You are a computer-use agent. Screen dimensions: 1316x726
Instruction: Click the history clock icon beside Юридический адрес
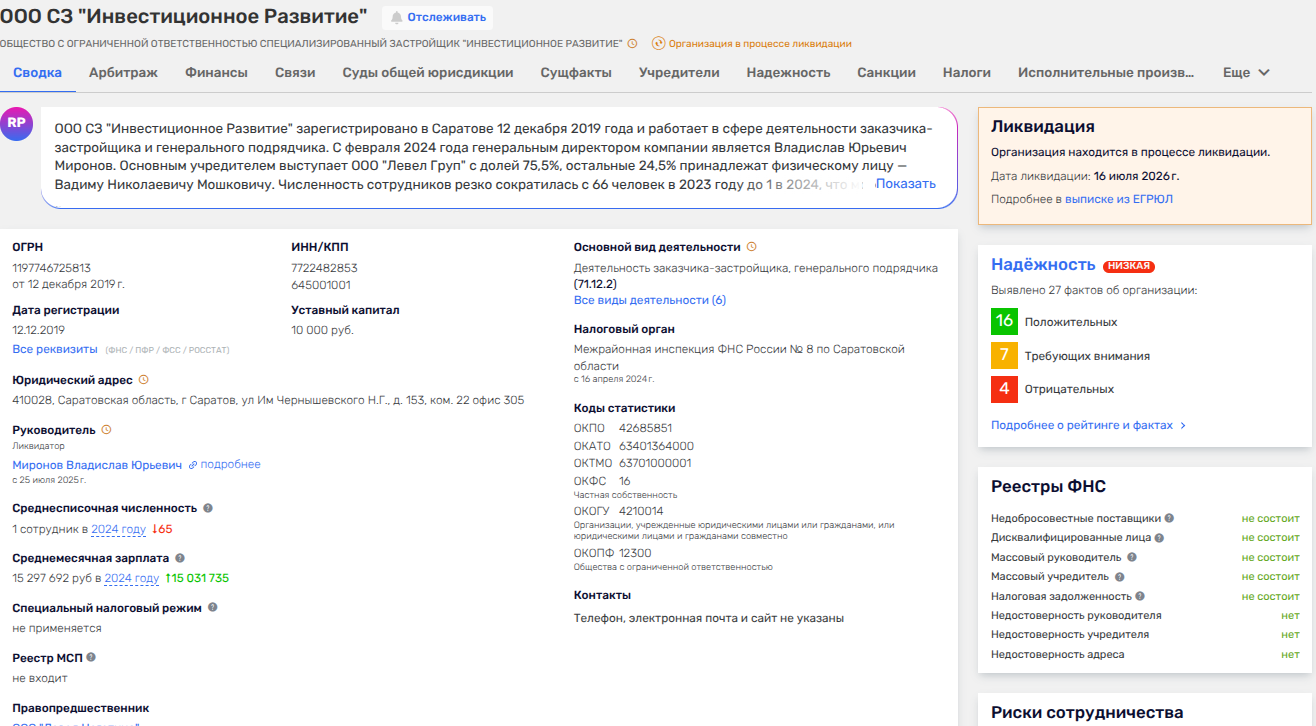coord(144,380)
